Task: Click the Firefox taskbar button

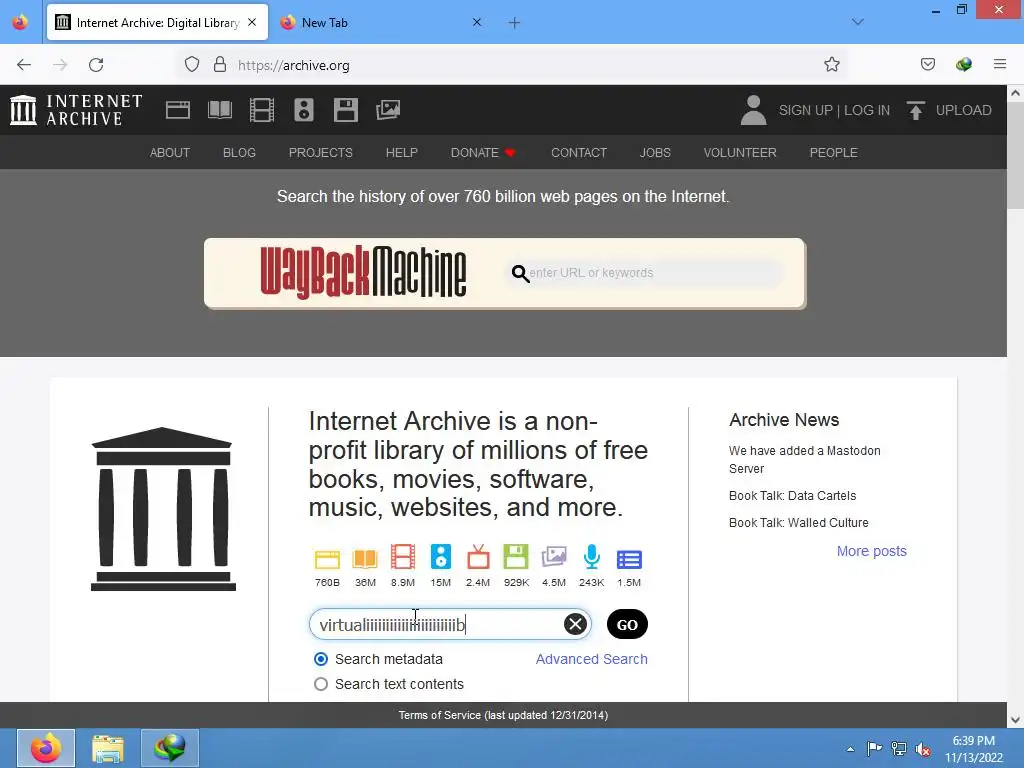Action: click(x=46, y=748)
